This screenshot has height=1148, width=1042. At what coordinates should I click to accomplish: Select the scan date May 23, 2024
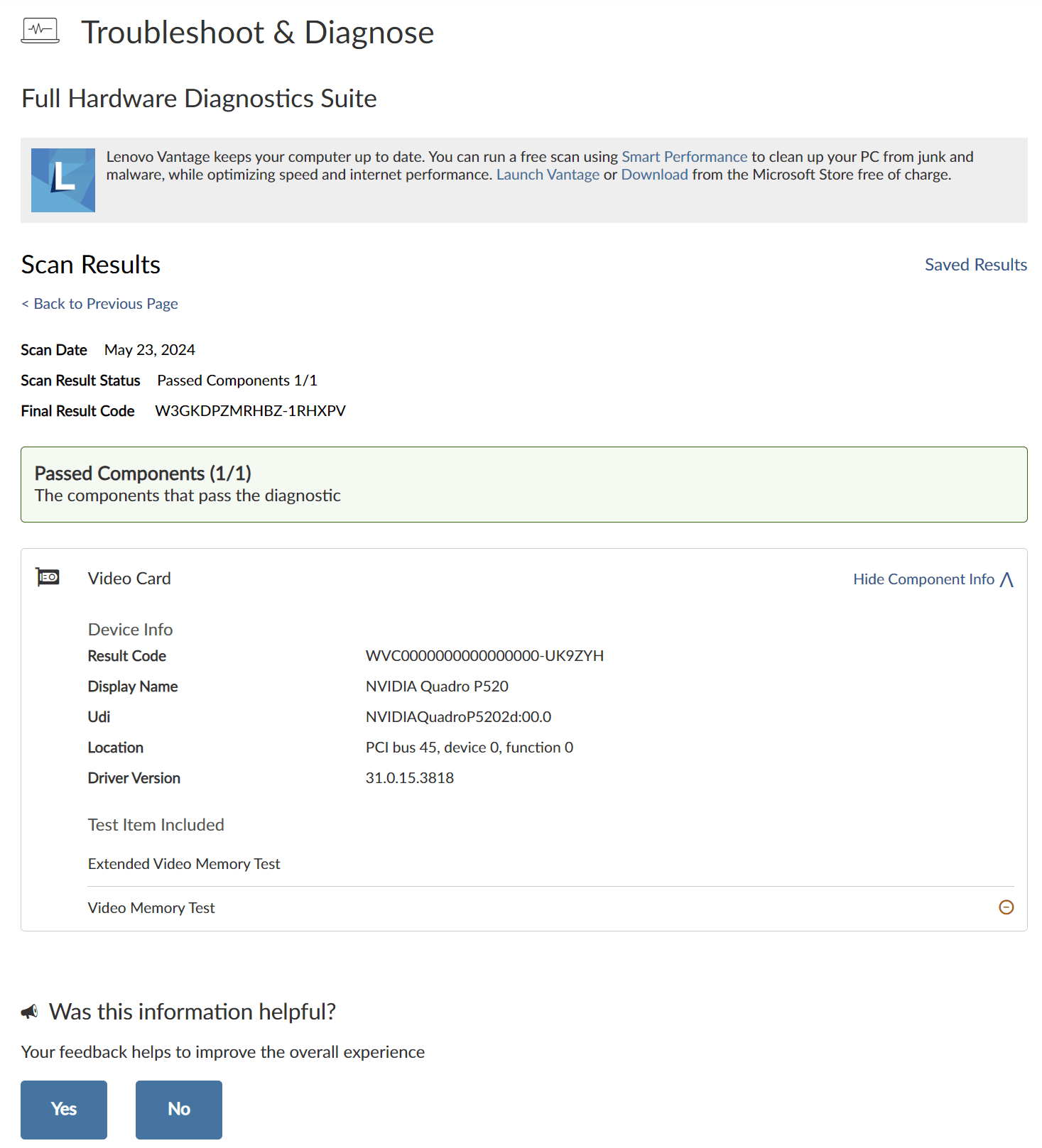(x=150, y=350)
